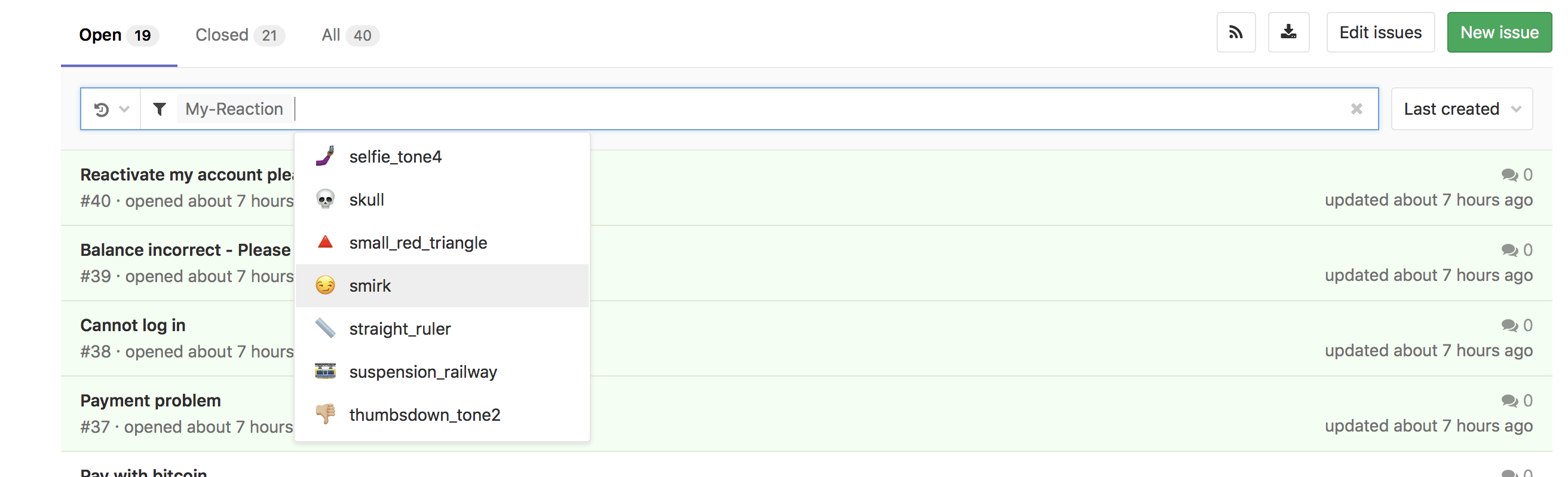Click the export issues download icon
Screen dimensions: 1568x477
pyautogui.click(x=1288, y=32)
